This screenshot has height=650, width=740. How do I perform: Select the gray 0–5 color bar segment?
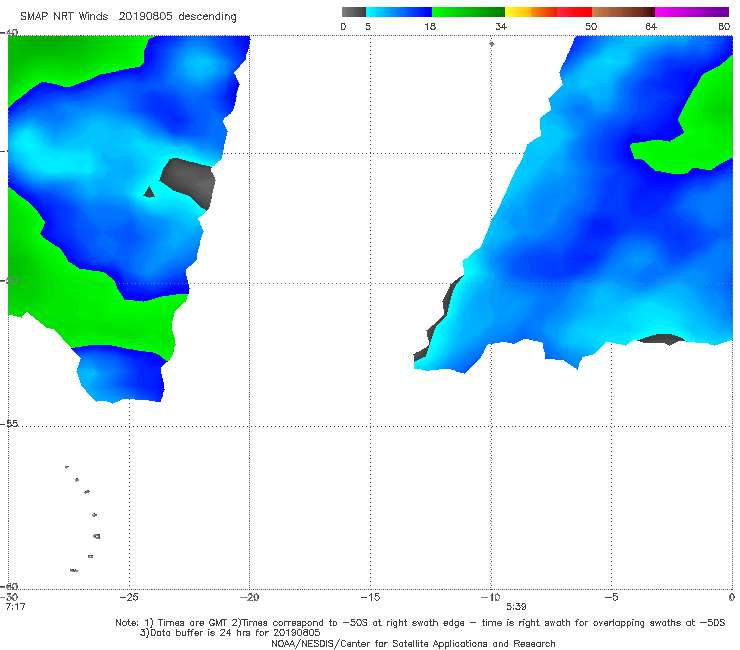click(353, 12)
